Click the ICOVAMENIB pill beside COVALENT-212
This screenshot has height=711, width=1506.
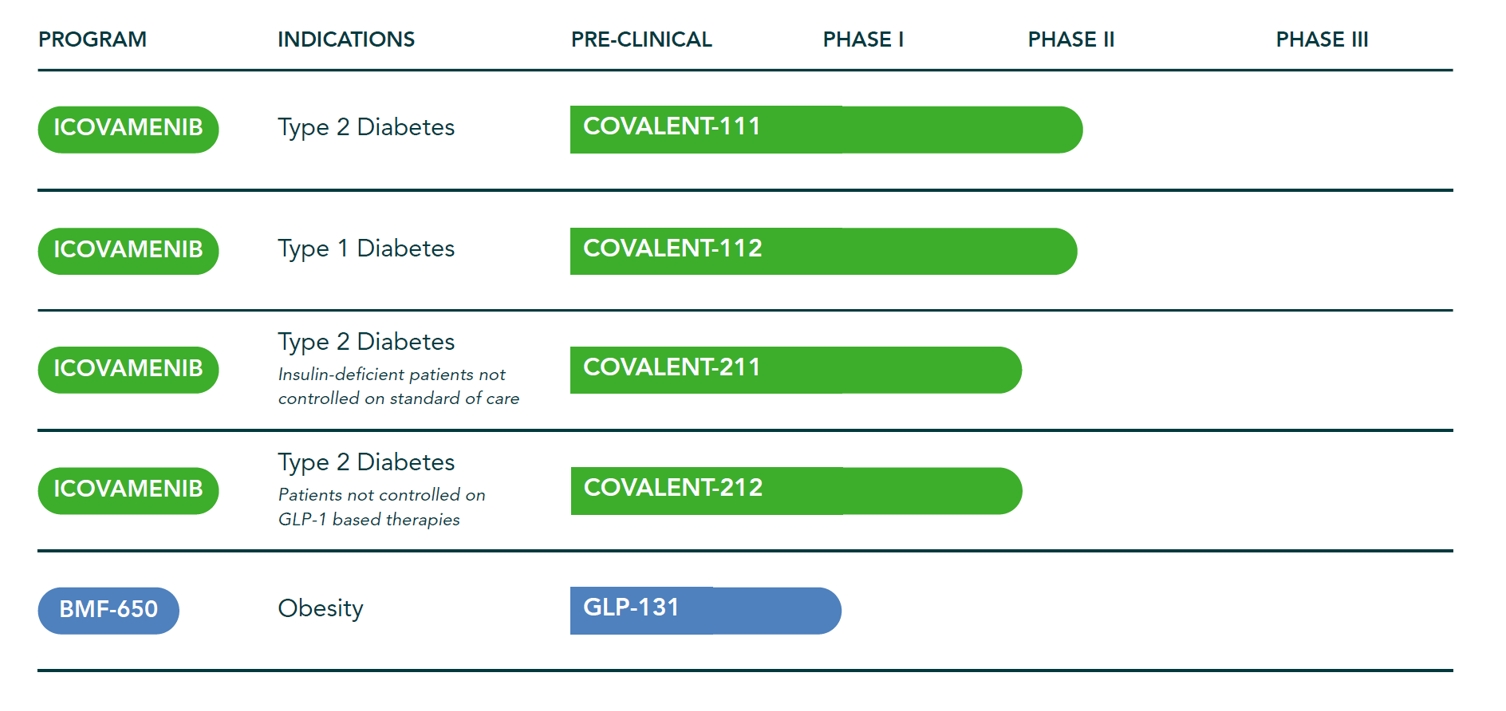[128, 490]
